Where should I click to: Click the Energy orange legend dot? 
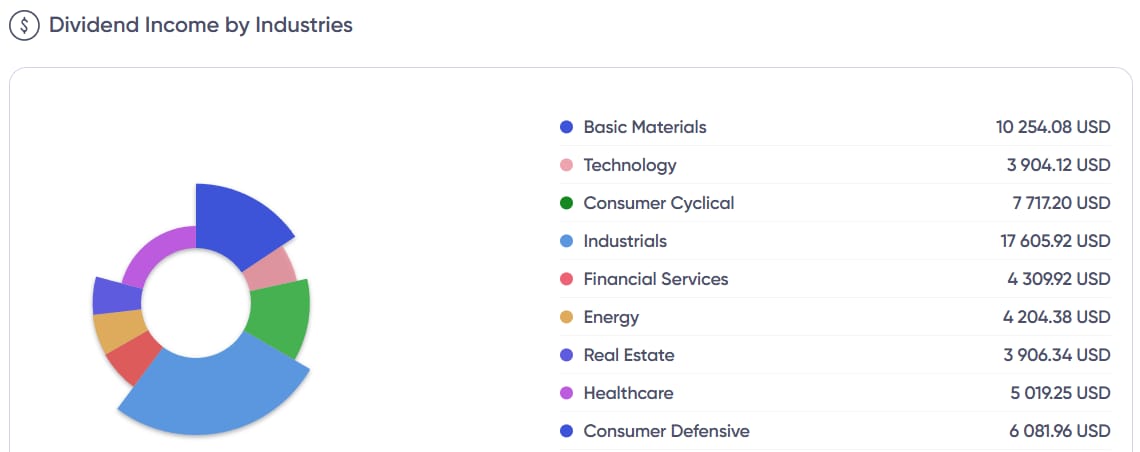tap(566, 317)
